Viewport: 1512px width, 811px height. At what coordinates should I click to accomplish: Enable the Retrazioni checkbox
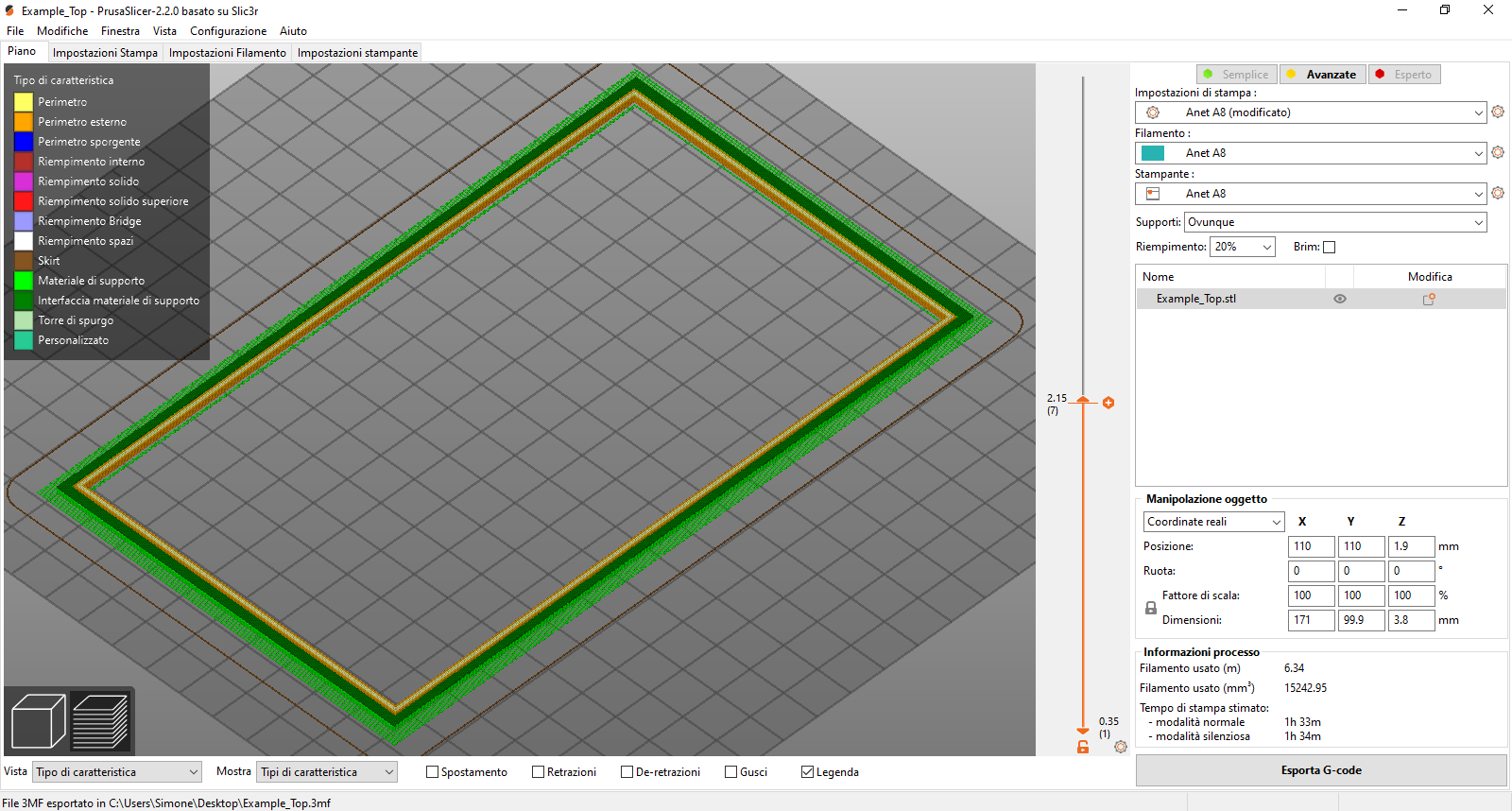(x=539, y=772)
